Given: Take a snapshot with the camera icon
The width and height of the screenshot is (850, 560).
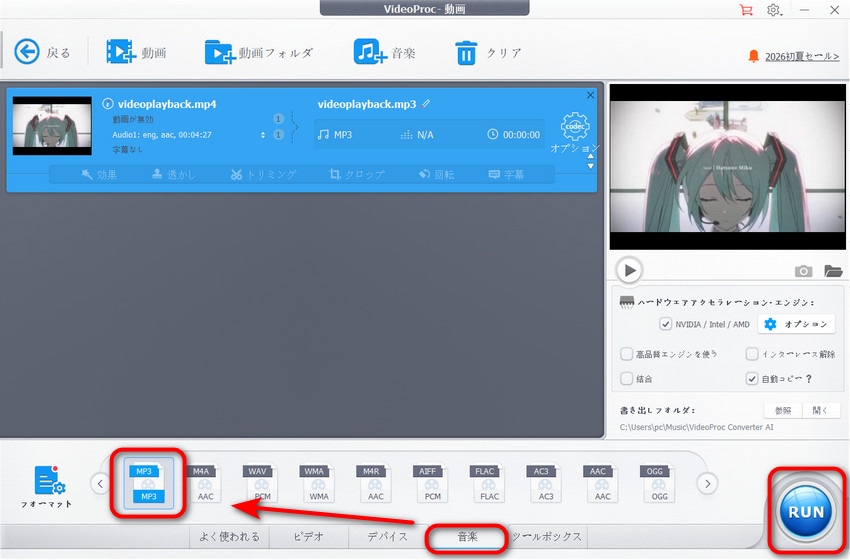Looking at the screenshot, I should (803, 271).
